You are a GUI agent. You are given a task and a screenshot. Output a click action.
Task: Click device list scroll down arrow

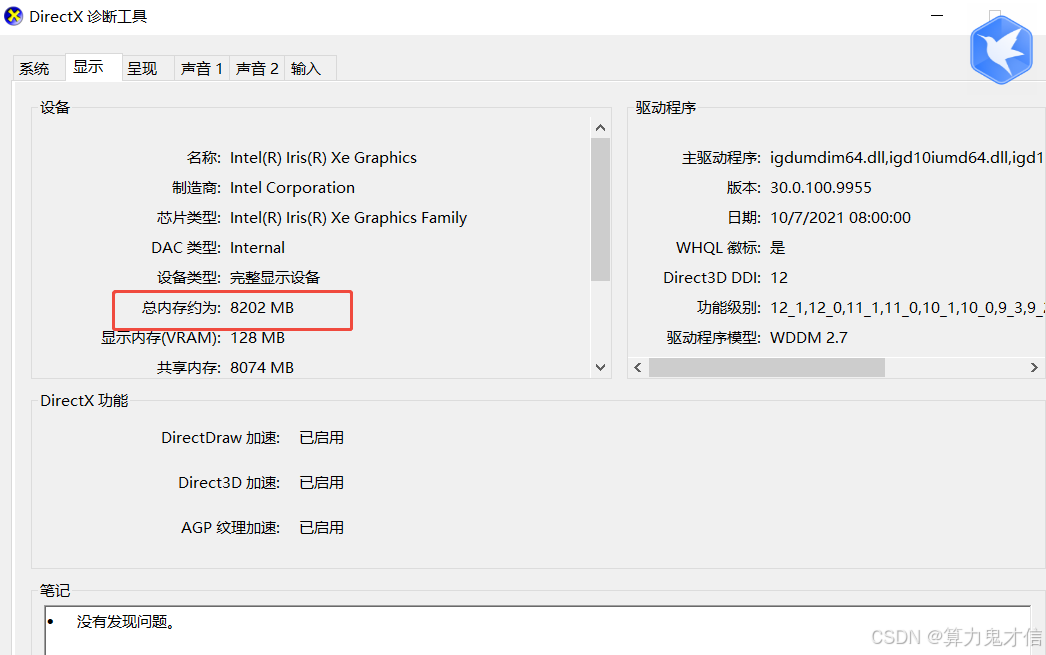(x=600, y=368)
